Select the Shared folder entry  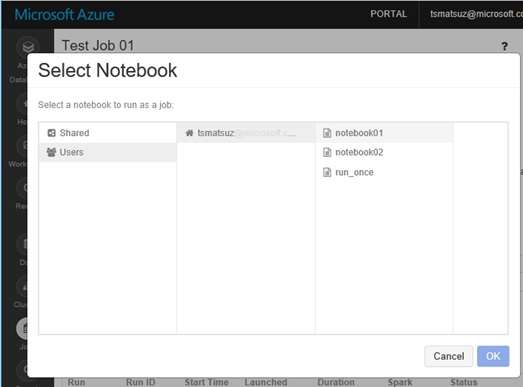(x=107, y=133)
